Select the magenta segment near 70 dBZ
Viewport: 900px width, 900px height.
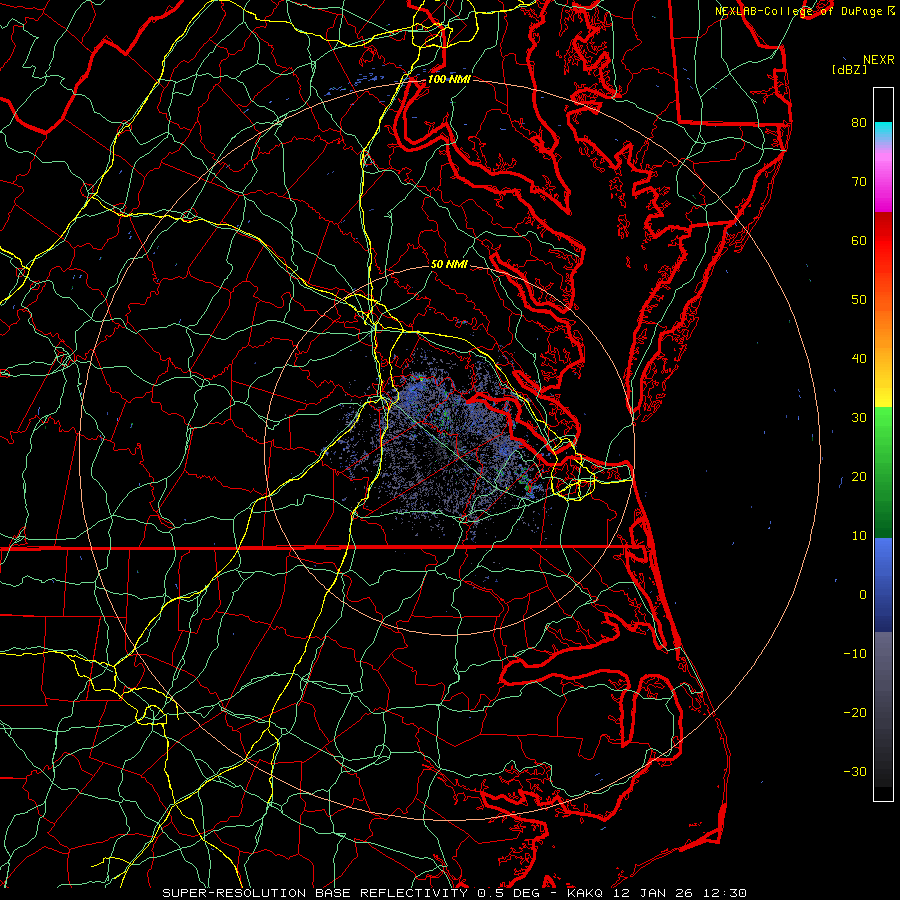click(x=883, y=196)
